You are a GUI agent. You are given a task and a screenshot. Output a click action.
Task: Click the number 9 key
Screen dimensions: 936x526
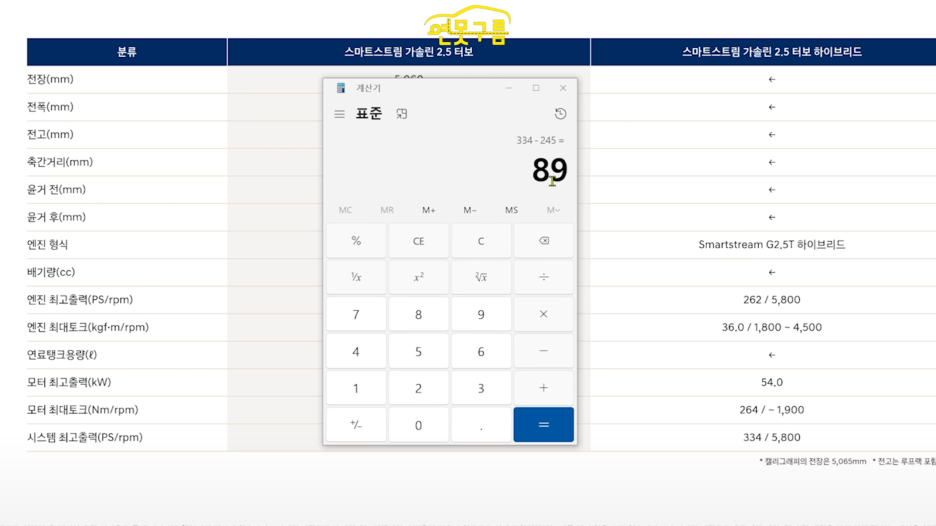click(x=481, y=314)
